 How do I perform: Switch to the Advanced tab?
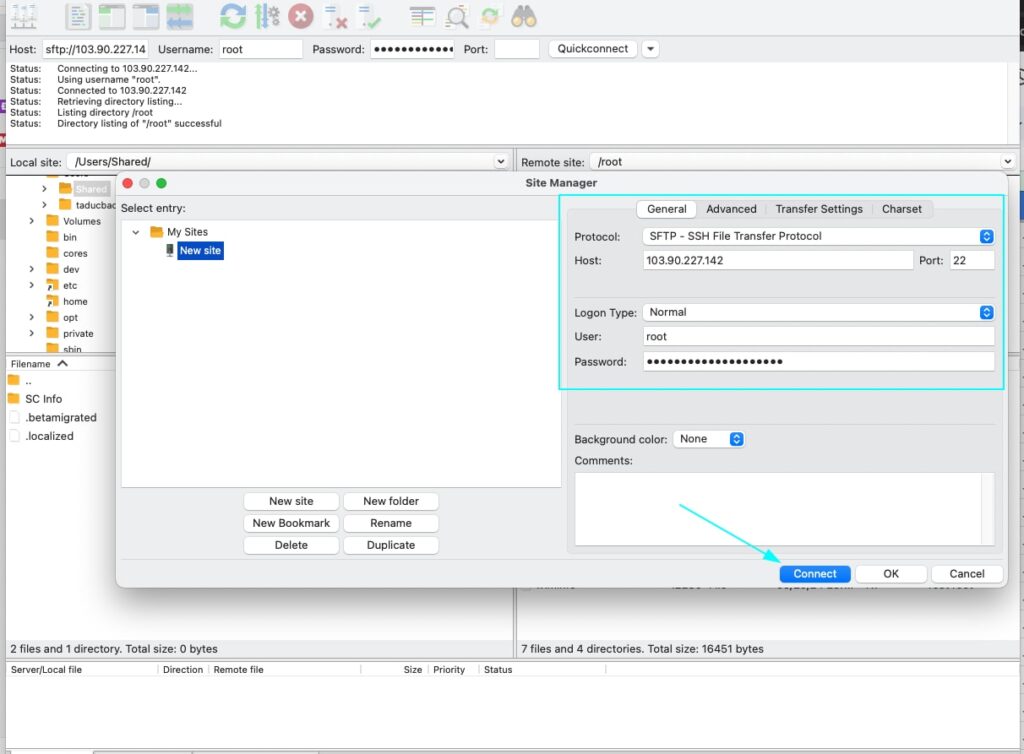tap(731, 209)
